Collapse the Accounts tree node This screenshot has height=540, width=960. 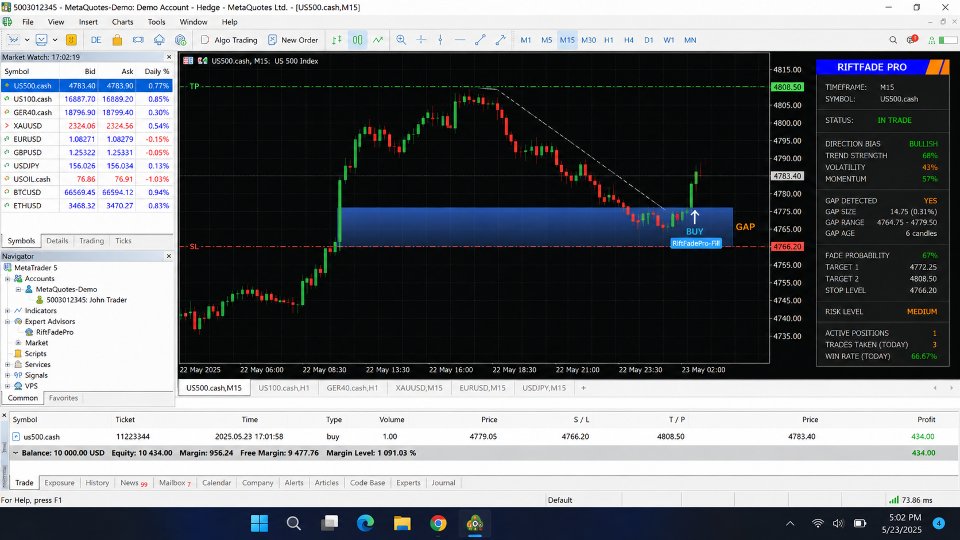click(x=7, y=279)
